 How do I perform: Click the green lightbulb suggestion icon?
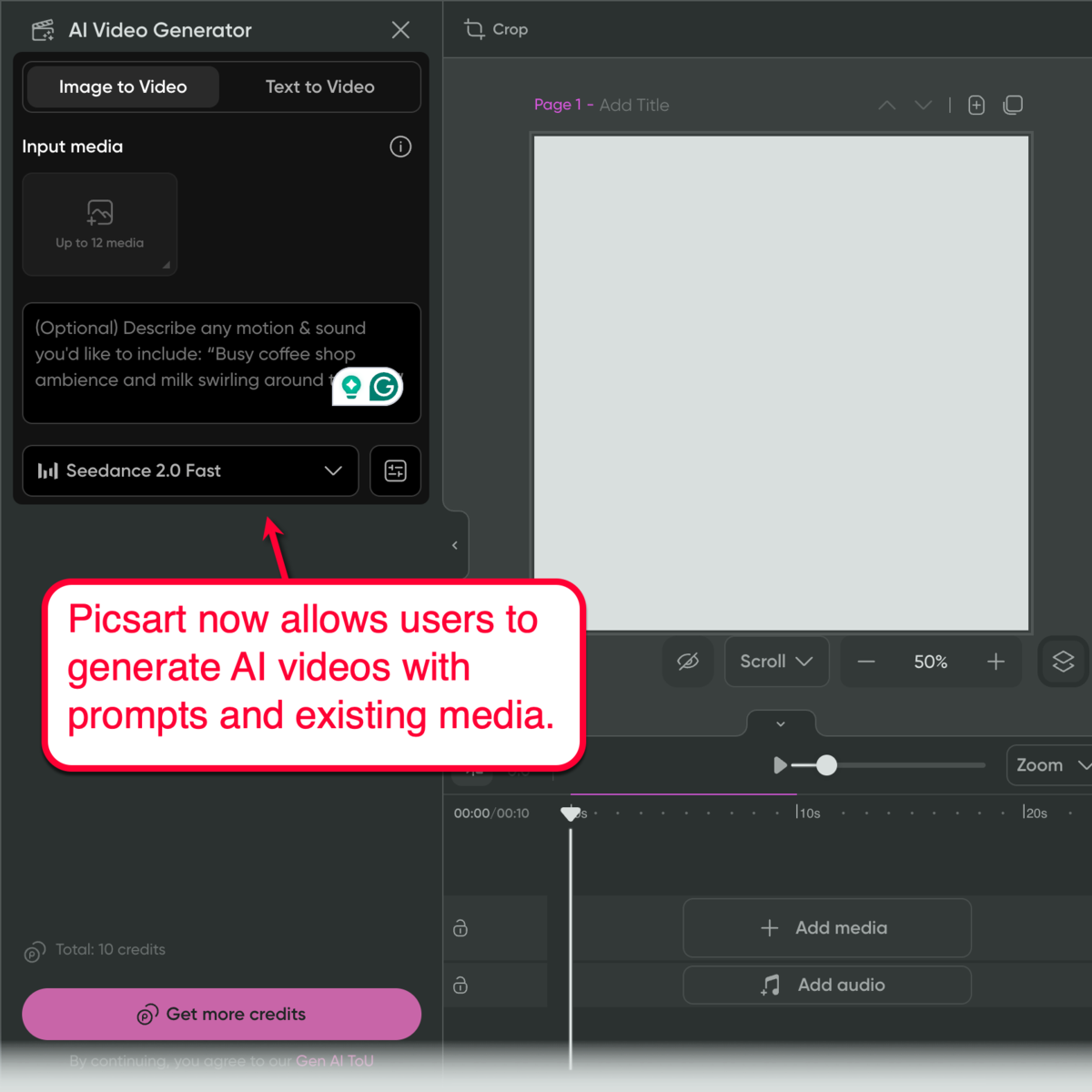tap(351, 387)
